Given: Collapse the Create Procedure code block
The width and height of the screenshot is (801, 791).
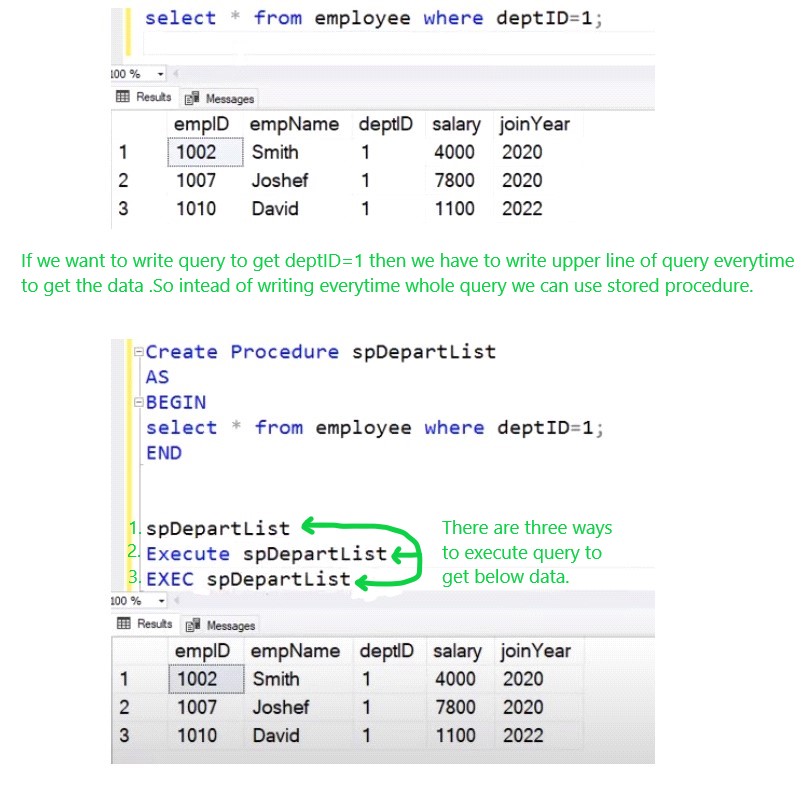Looking at the screenshot, I should tap(138, 352).
